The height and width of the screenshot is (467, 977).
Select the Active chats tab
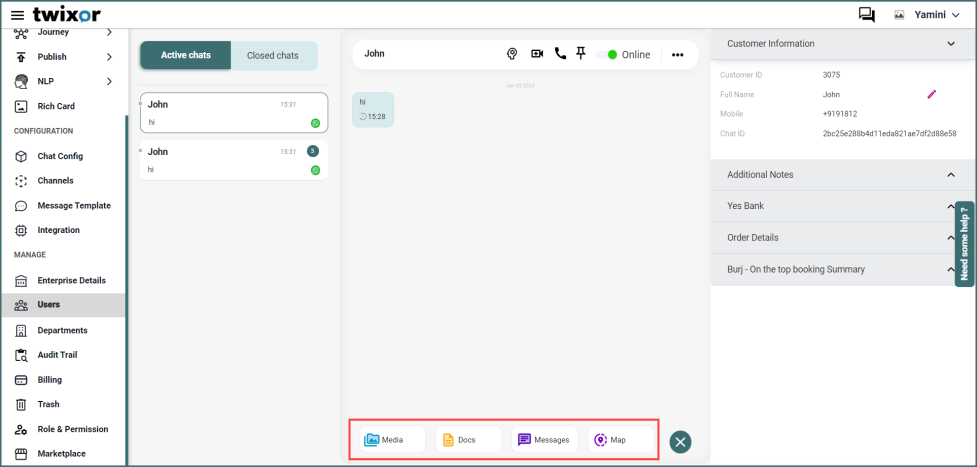pyautogui.click(x=186, y=55)
